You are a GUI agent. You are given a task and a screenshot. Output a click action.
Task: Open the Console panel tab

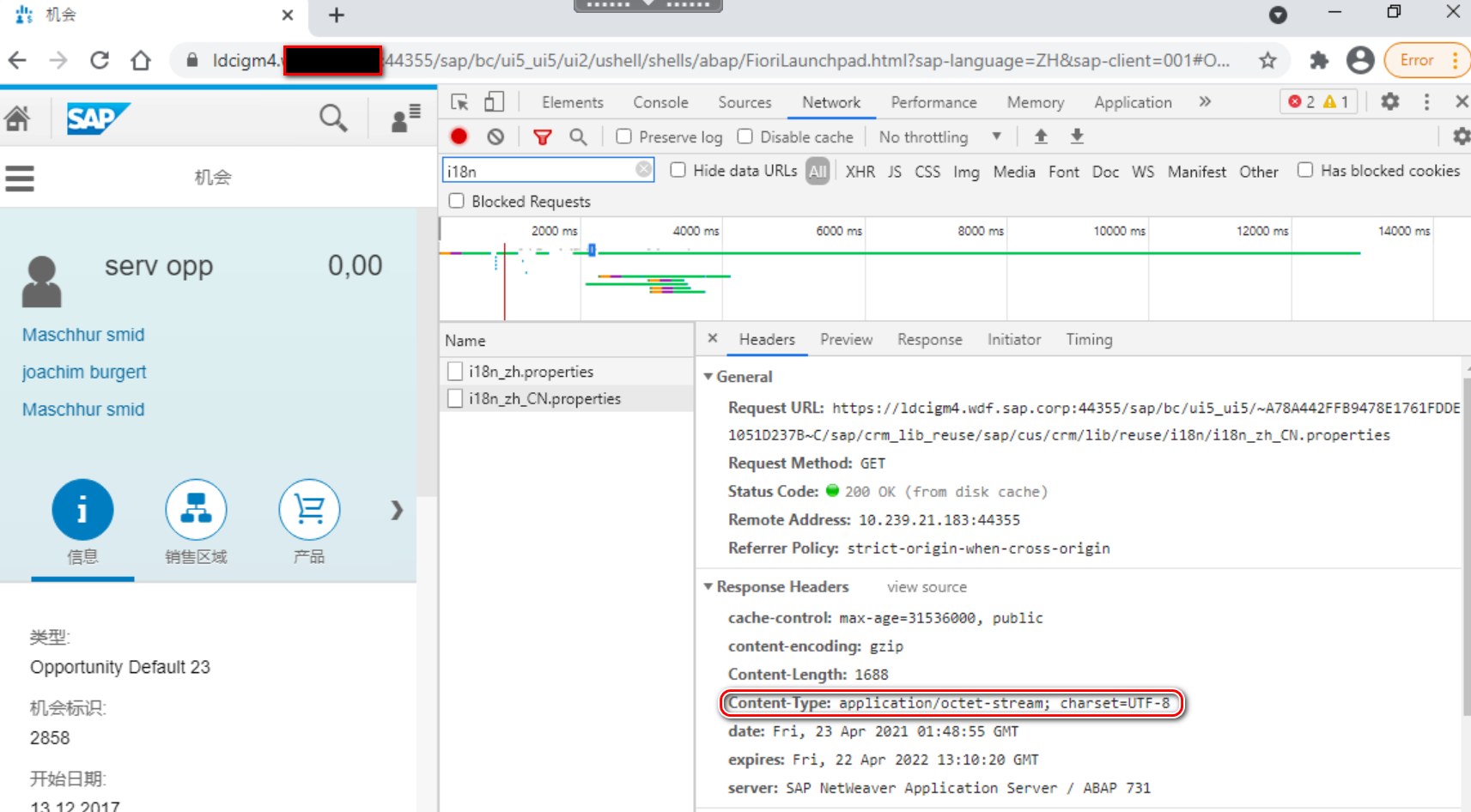click(x=660, y=102)
